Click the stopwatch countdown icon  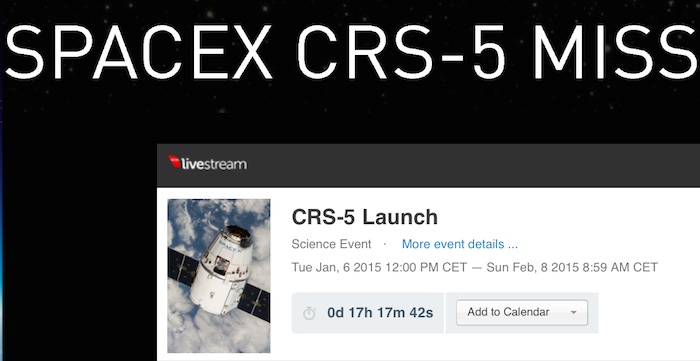point(309,313)
